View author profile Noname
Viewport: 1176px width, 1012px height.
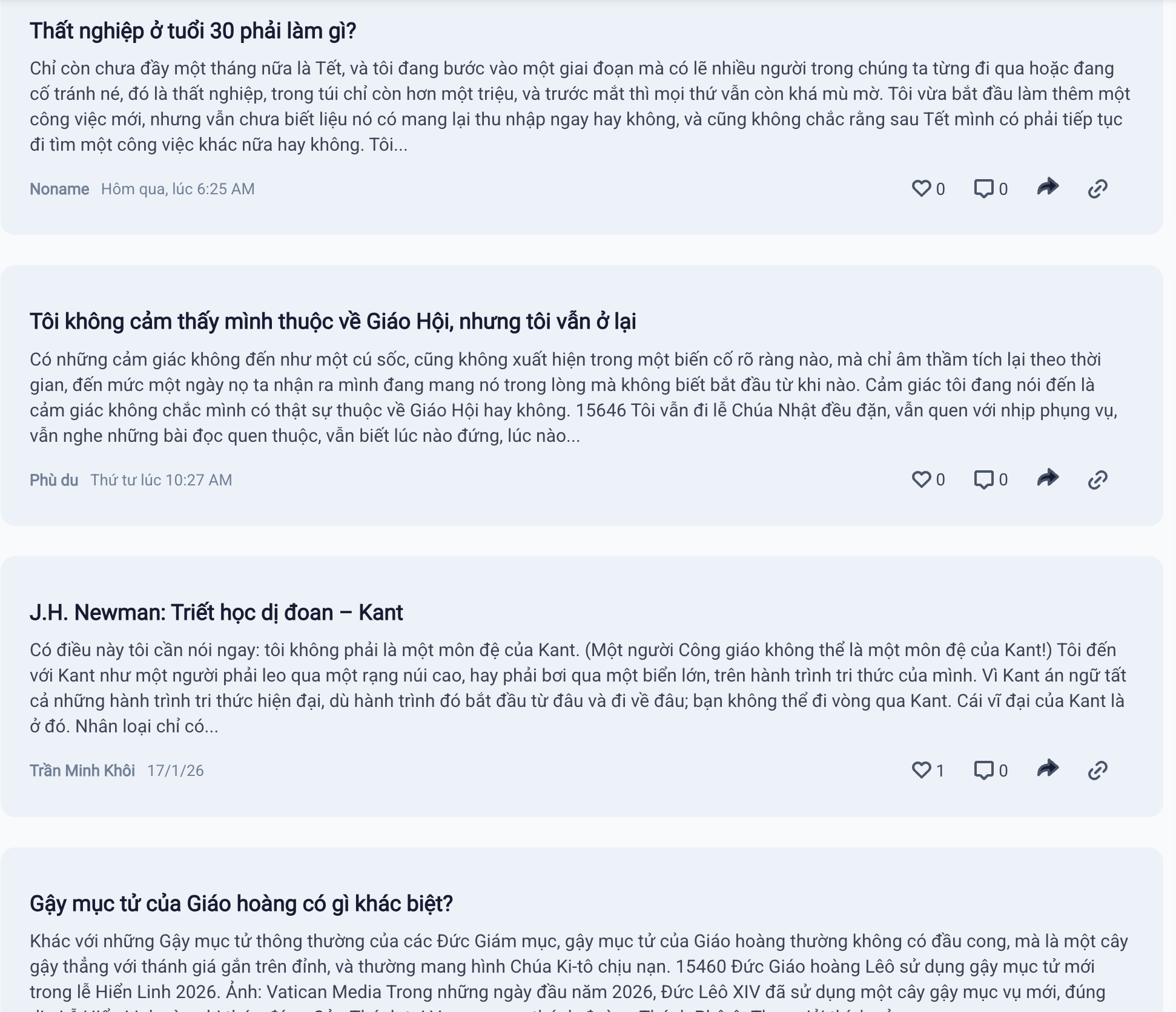point(59,189)
